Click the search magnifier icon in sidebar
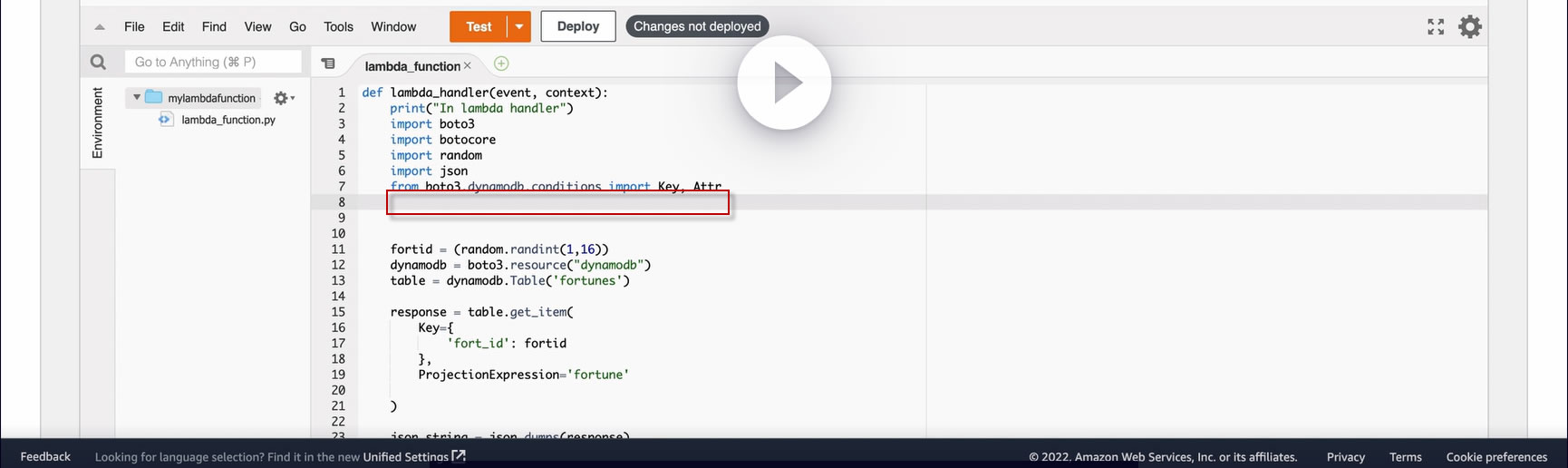Image resolution: width=1568 pixels, height=468 pixels. tap(98, 62)
